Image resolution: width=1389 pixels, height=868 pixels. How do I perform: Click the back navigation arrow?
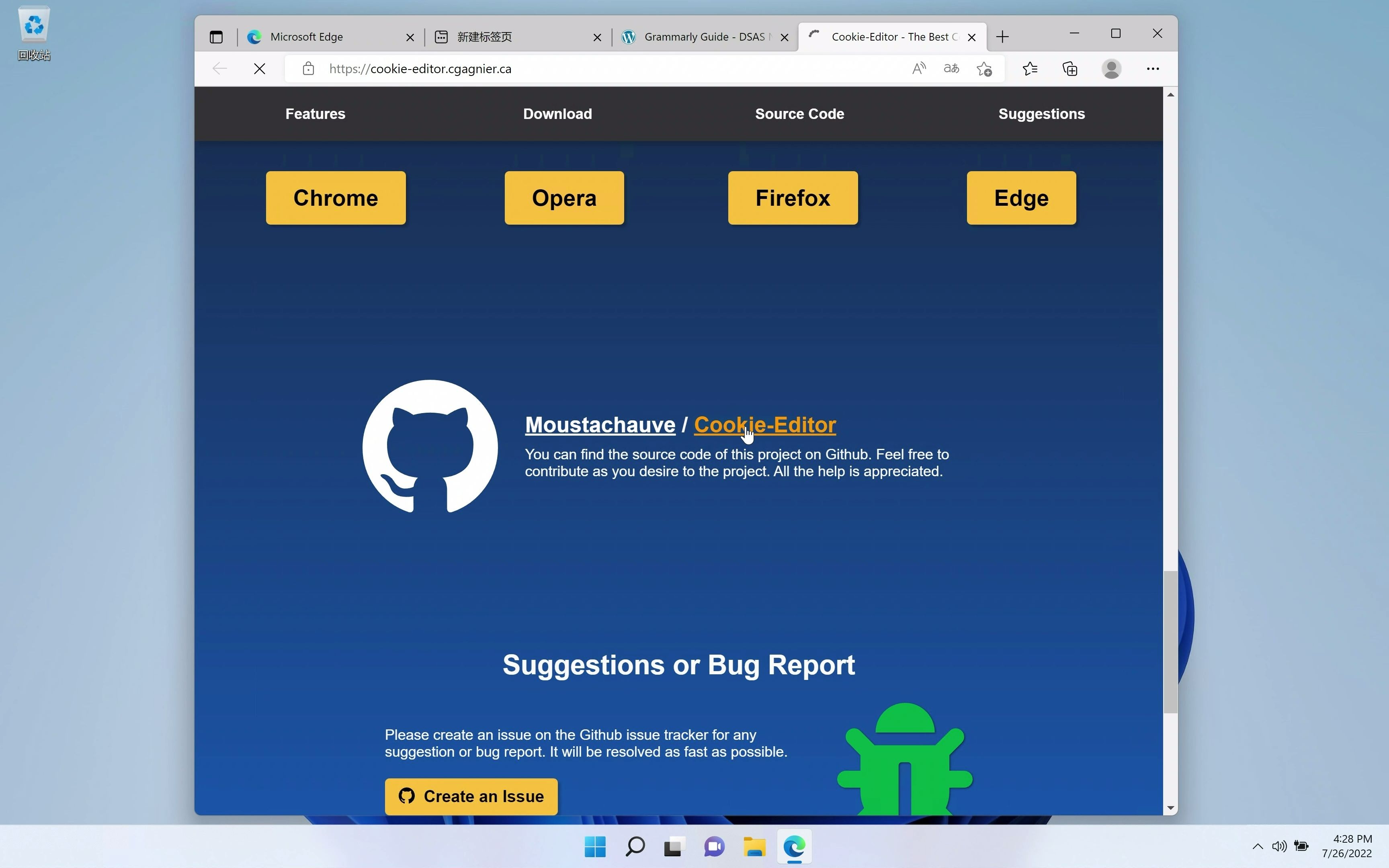[220, 69]
